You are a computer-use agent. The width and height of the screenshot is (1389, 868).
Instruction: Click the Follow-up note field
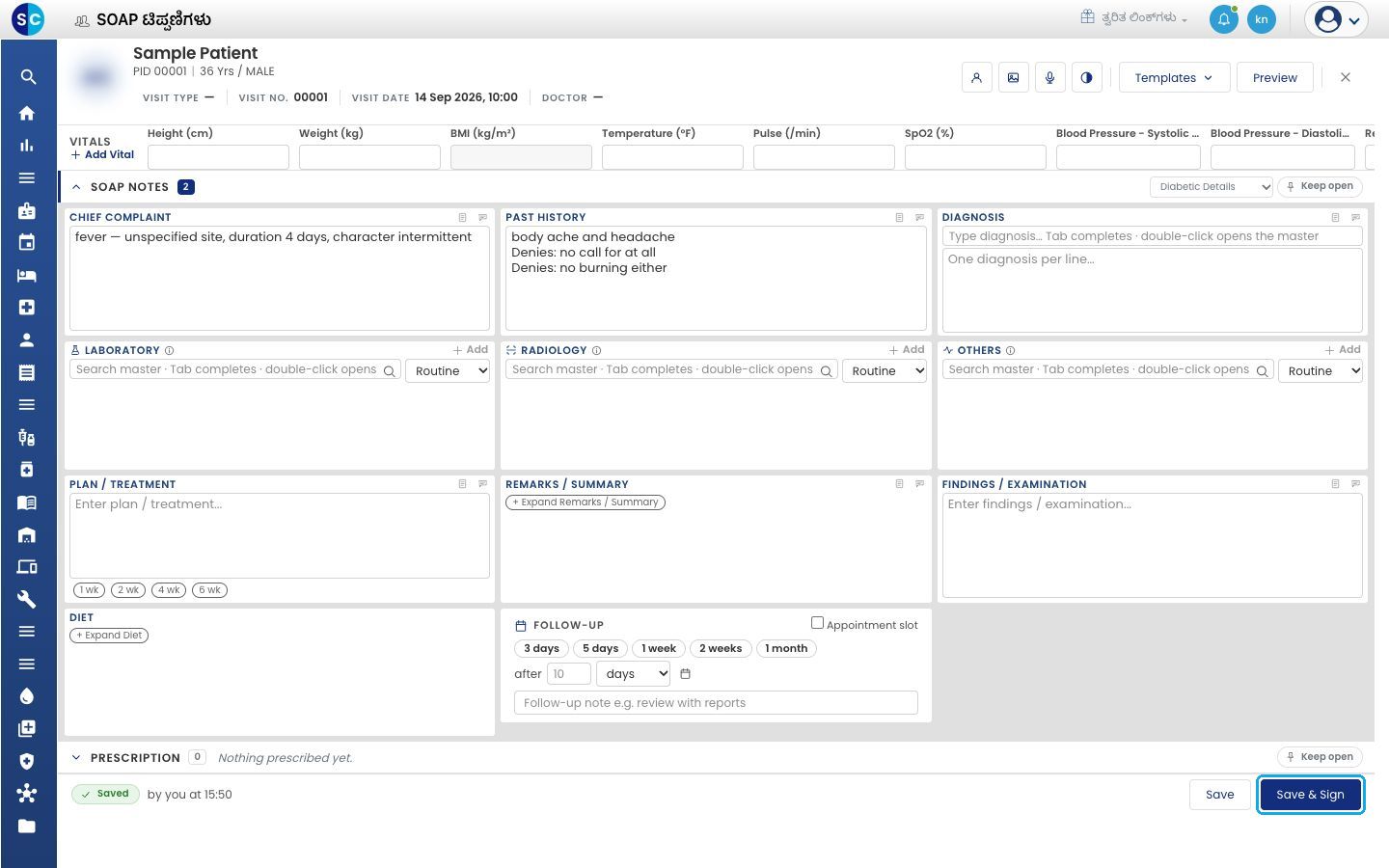coord(716,703)
